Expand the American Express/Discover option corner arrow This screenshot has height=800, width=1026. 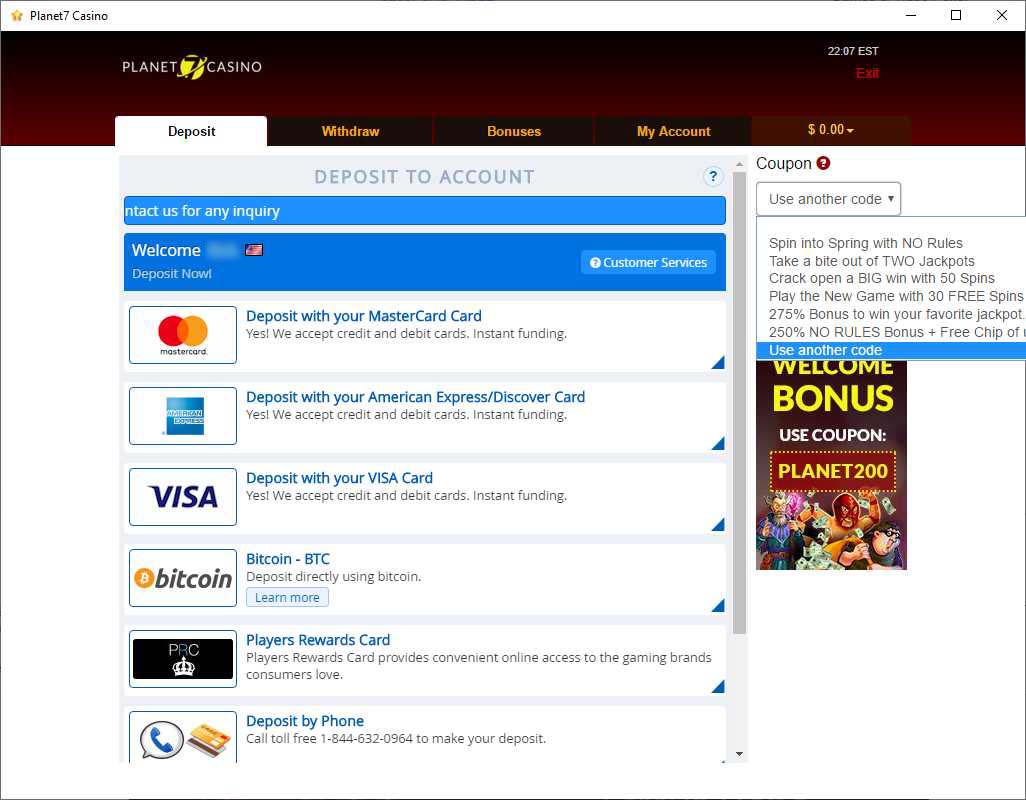click(718, 443)
